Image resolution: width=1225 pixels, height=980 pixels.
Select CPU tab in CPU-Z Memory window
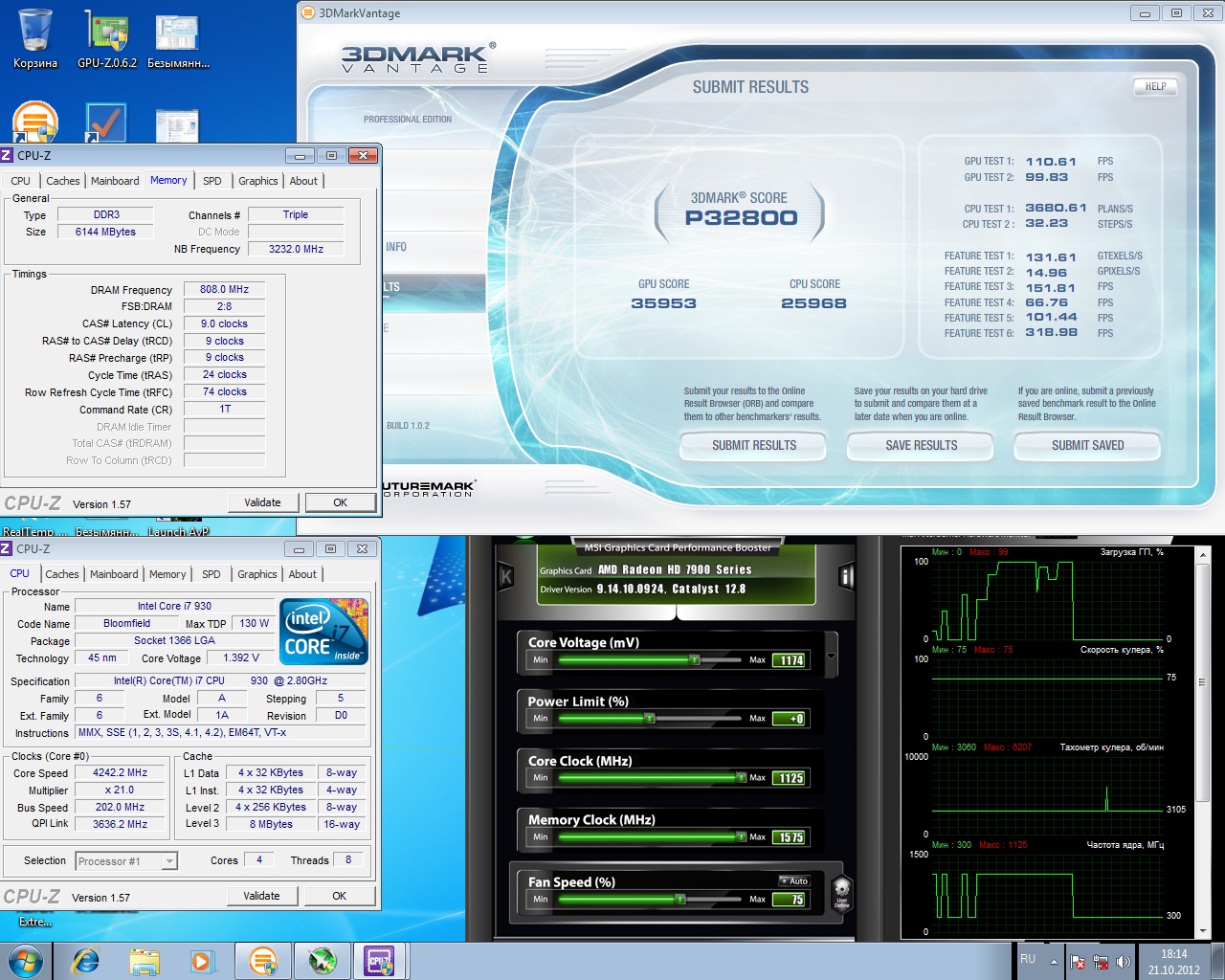(21, 181)
